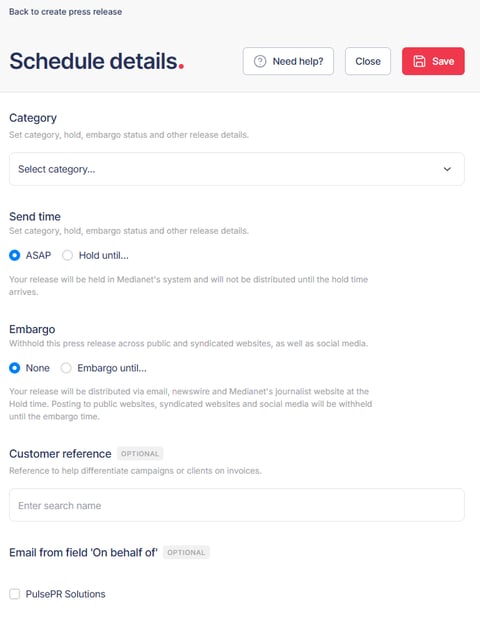Click the question mark help icon
This screenshot has height=619, width=480.
(x=260, y=61)
